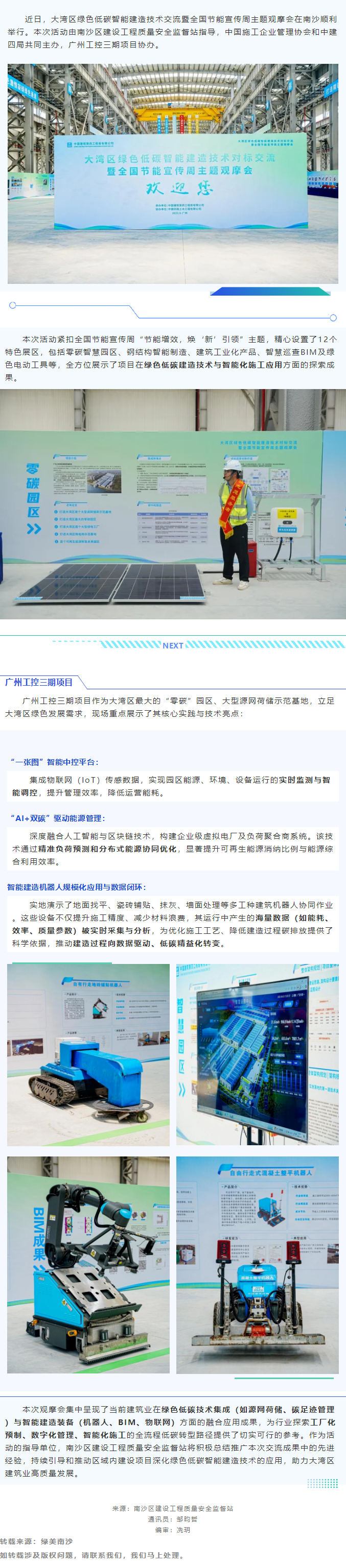Click the 转载来源：绿美南沙 text
The width and height of the screenshot is (346, 1568).
pos(37,1541)
